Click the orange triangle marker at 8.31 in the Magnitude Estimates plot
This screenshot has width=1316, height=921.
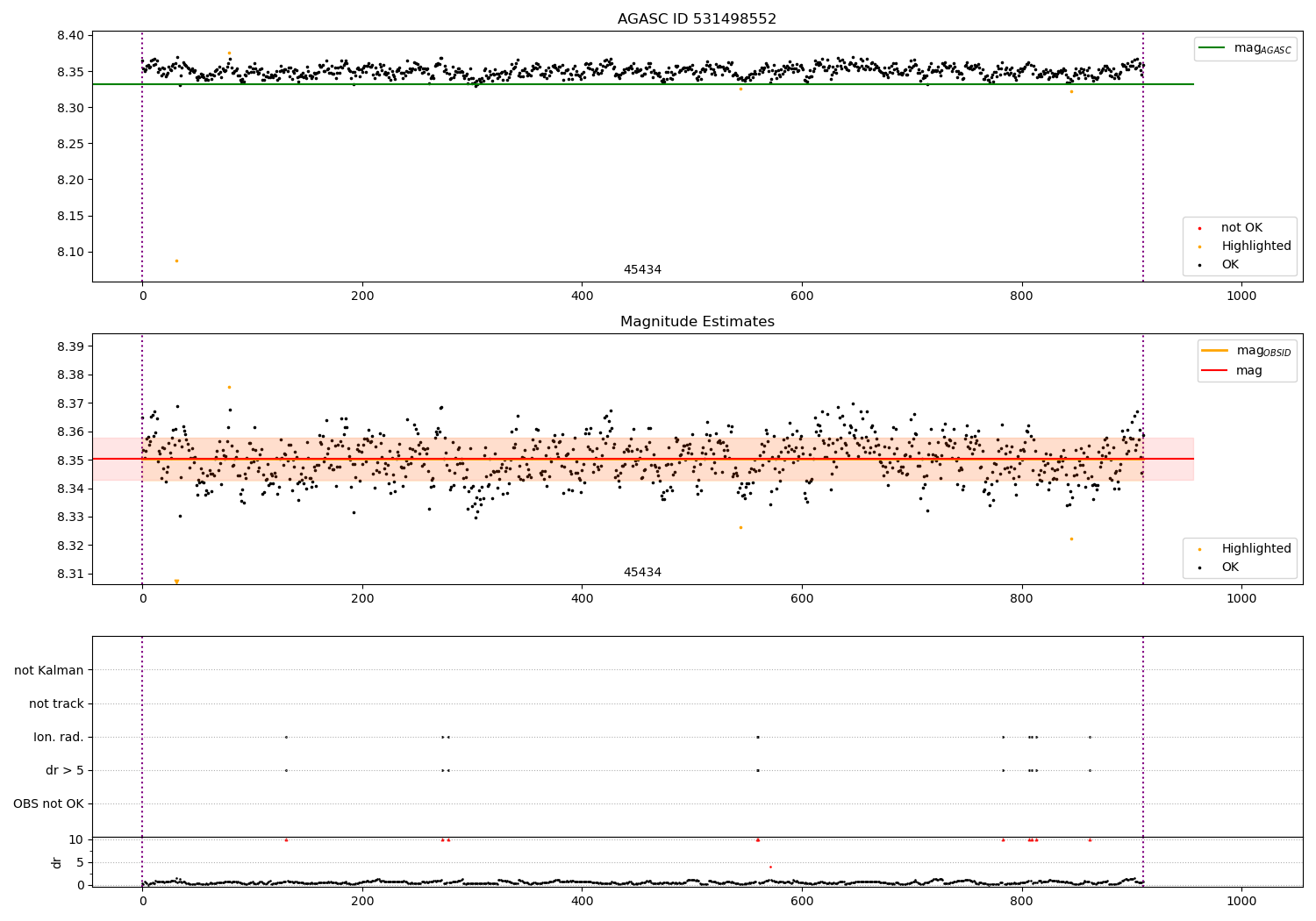point(176,582)
